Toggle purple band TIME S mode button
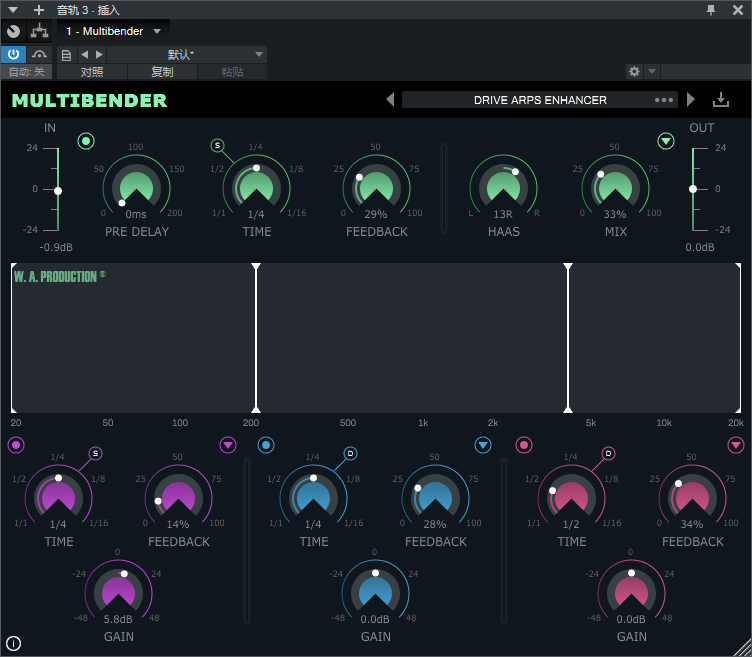 pos(95,453)
